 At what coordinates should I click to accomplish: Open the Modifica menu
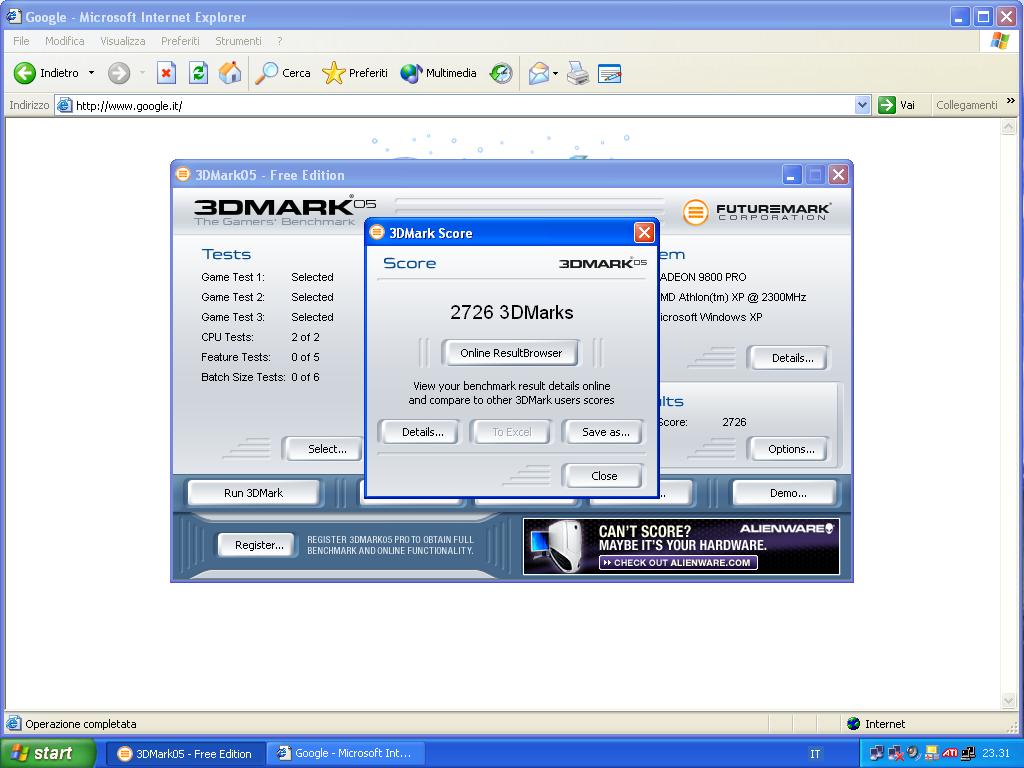[x=65, y=41]
